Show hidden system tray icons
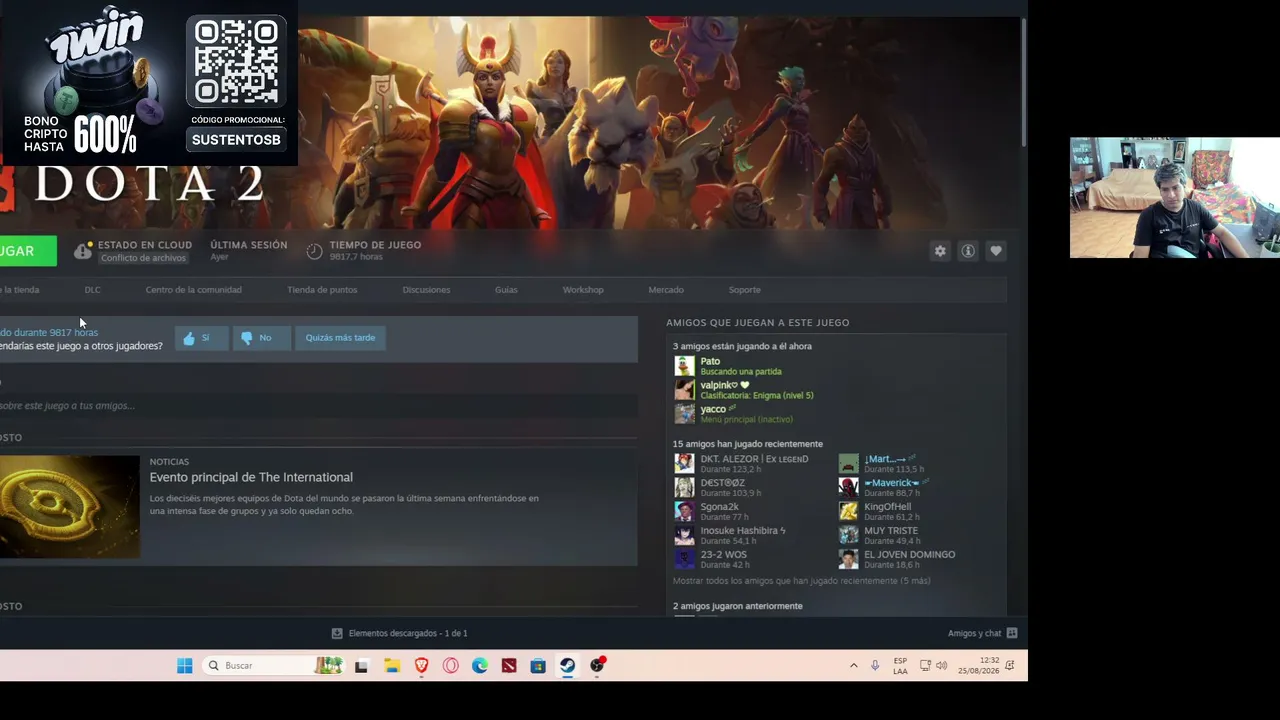The height and width of the screenshot is (720, 1280). point(853,666)
